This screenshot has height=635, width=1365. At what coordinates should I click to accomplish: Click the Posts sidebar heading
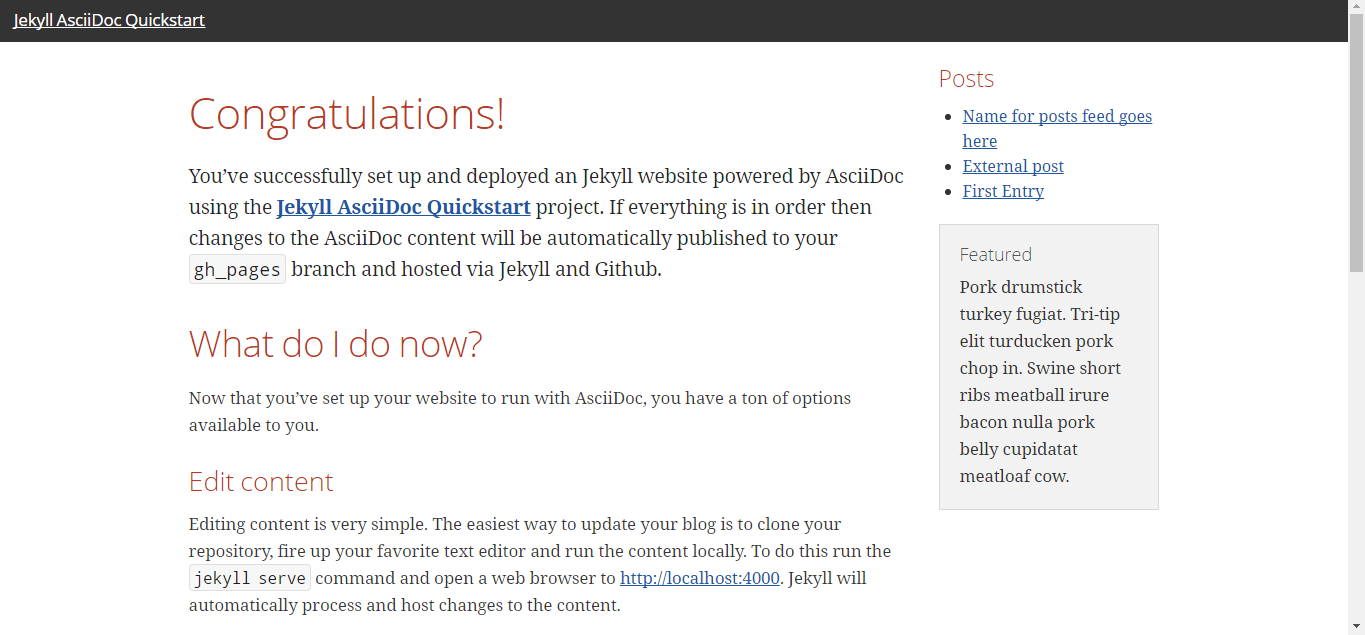coord(966,78)
